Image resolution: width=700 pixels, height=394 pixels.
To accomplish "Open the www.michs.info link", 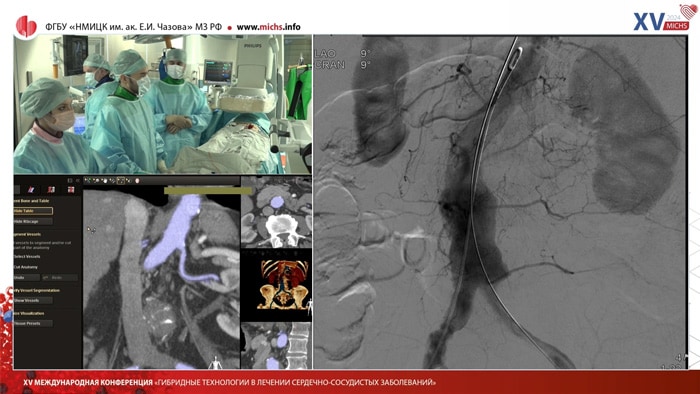I will coord(268,27).
